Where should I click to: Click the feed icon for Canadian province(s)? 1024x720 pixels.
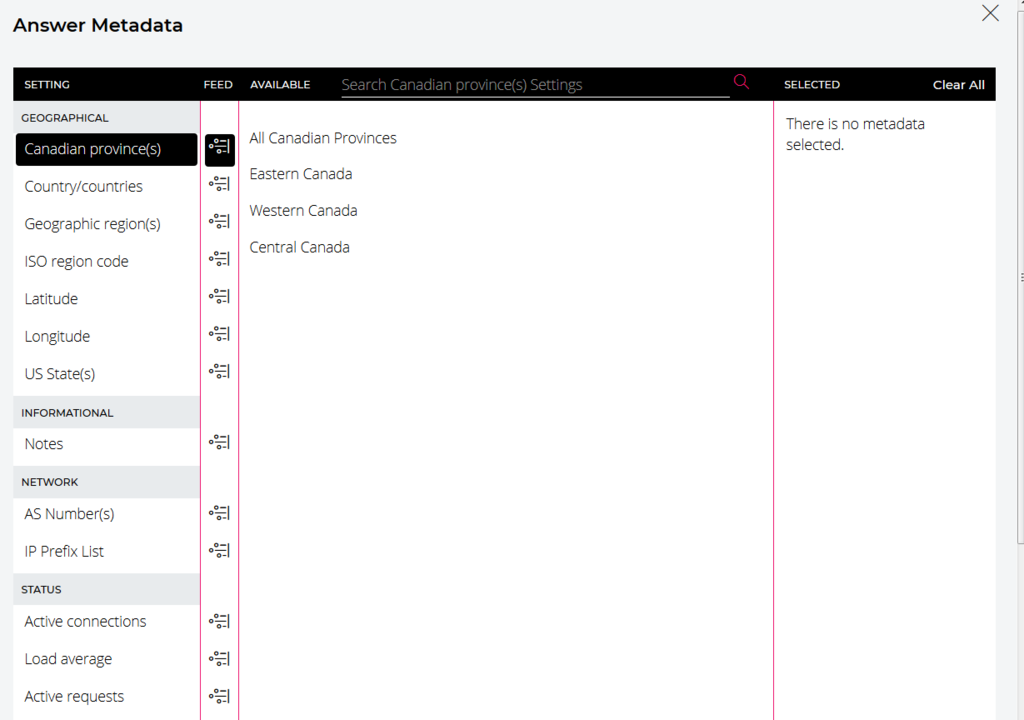[x=219, y=150]
